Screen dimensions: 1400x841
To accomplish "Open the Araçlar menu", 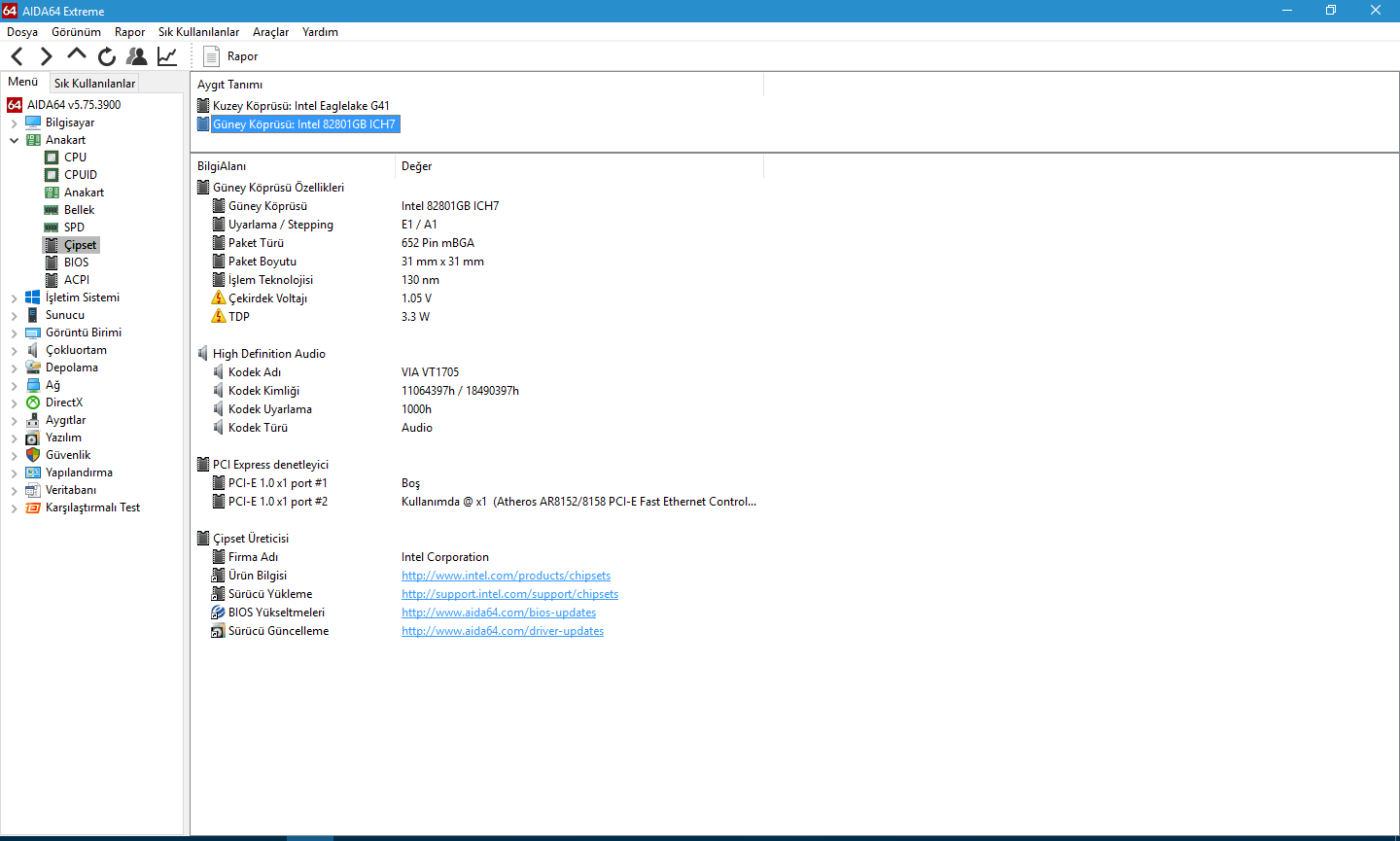I will [270, 32].
